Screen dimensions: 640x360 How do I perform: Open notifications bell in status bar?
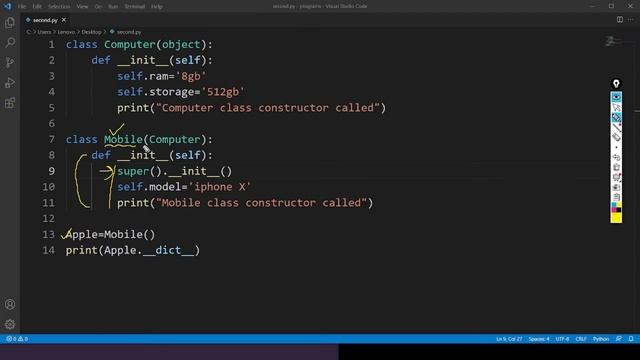(631, 339)
